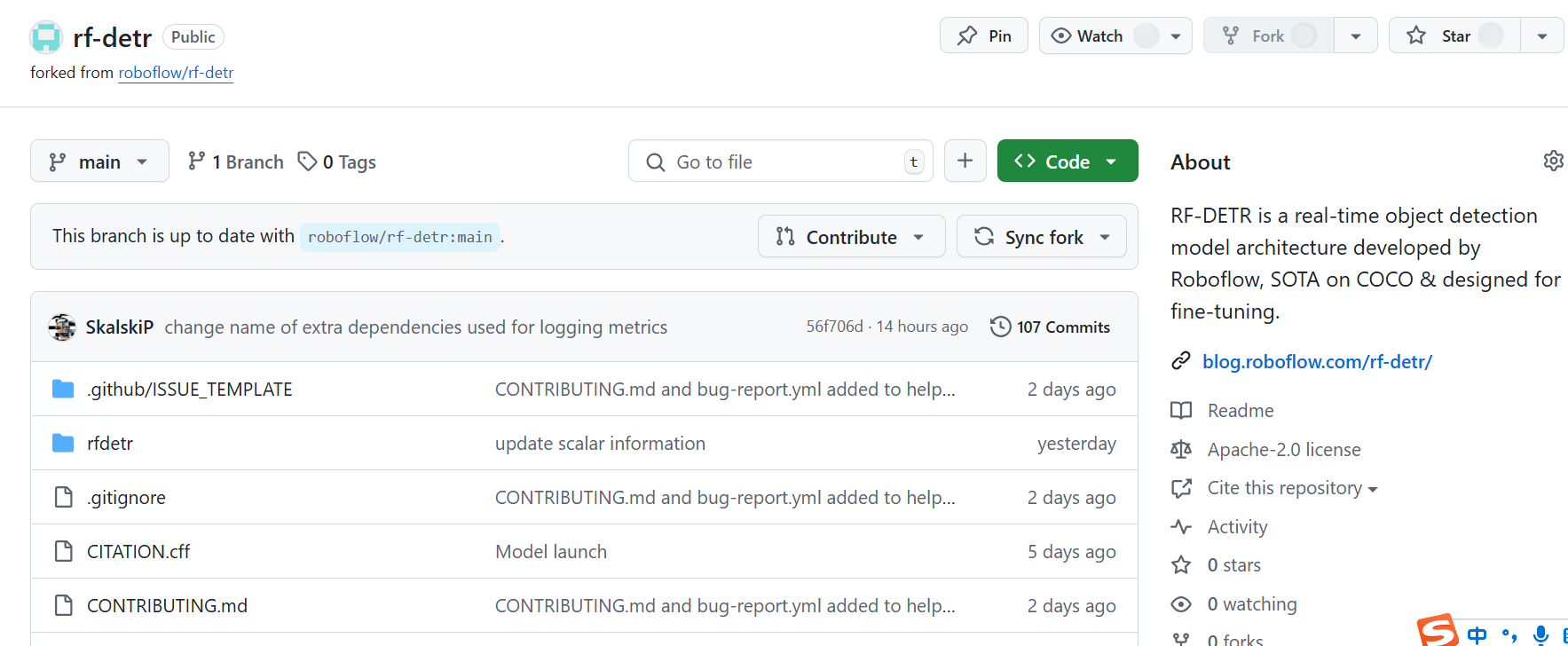Open the .github/ISSUE_TEMPLATE folder
Viewport: 1568px width, 646px height.
(190, 390)
